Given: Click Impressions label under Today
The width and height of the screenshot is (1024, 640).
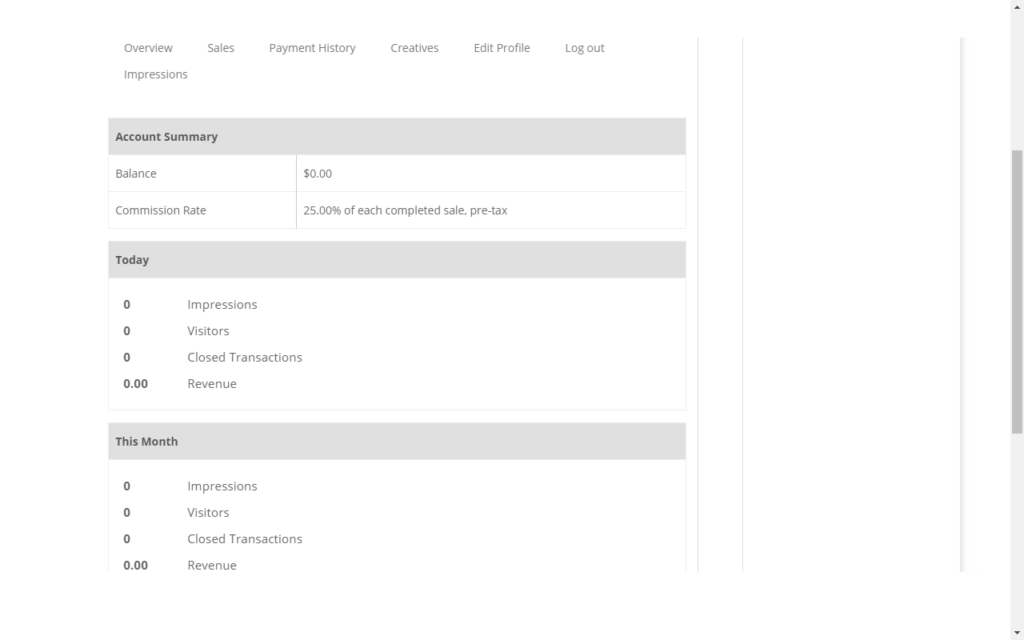Looking at the screenshot, I should point(222,305).
